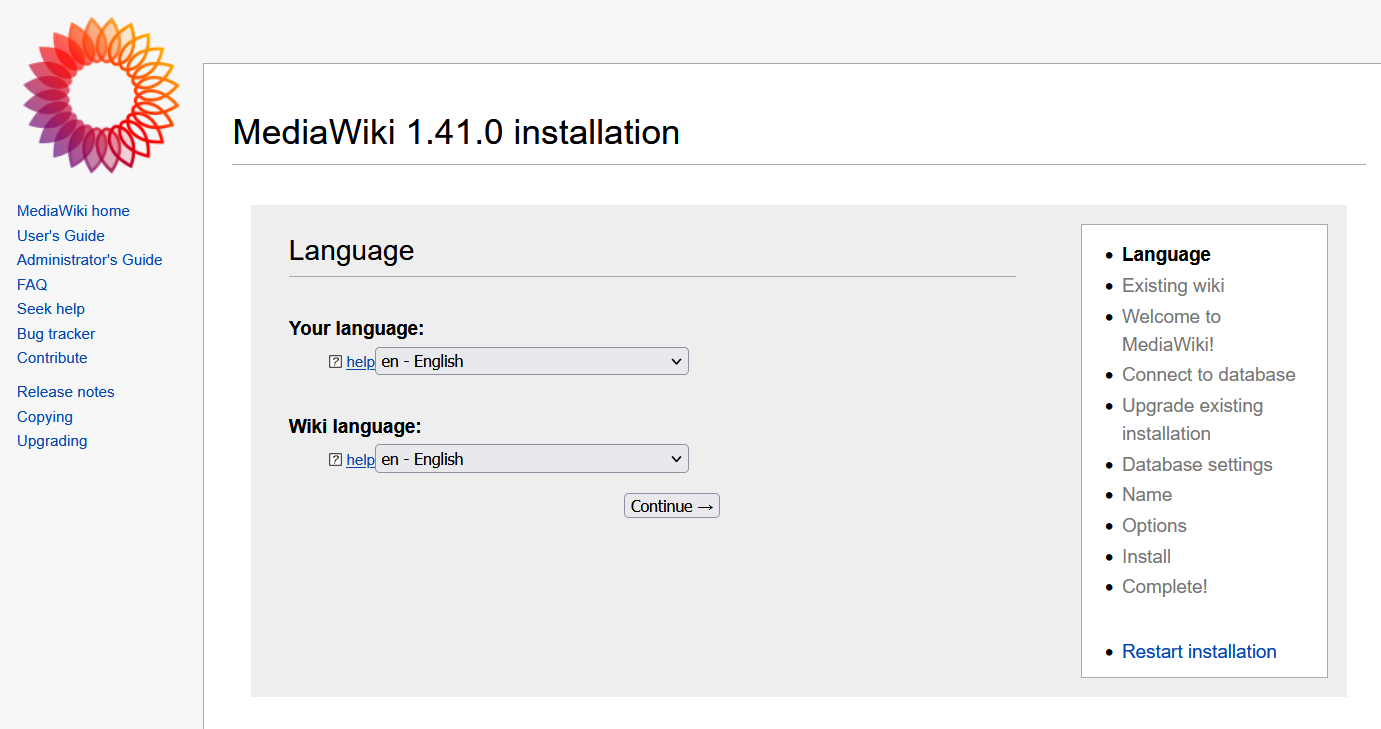Click the Existing wiki step

click(x=1173, y=286)
